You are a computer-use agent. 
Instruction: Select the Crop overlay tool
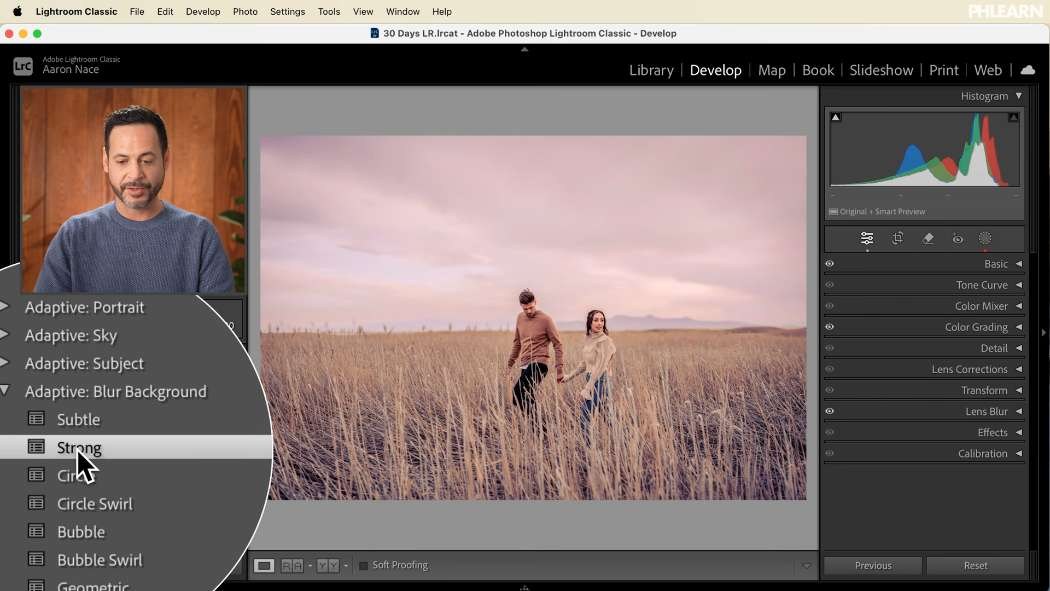897,238
